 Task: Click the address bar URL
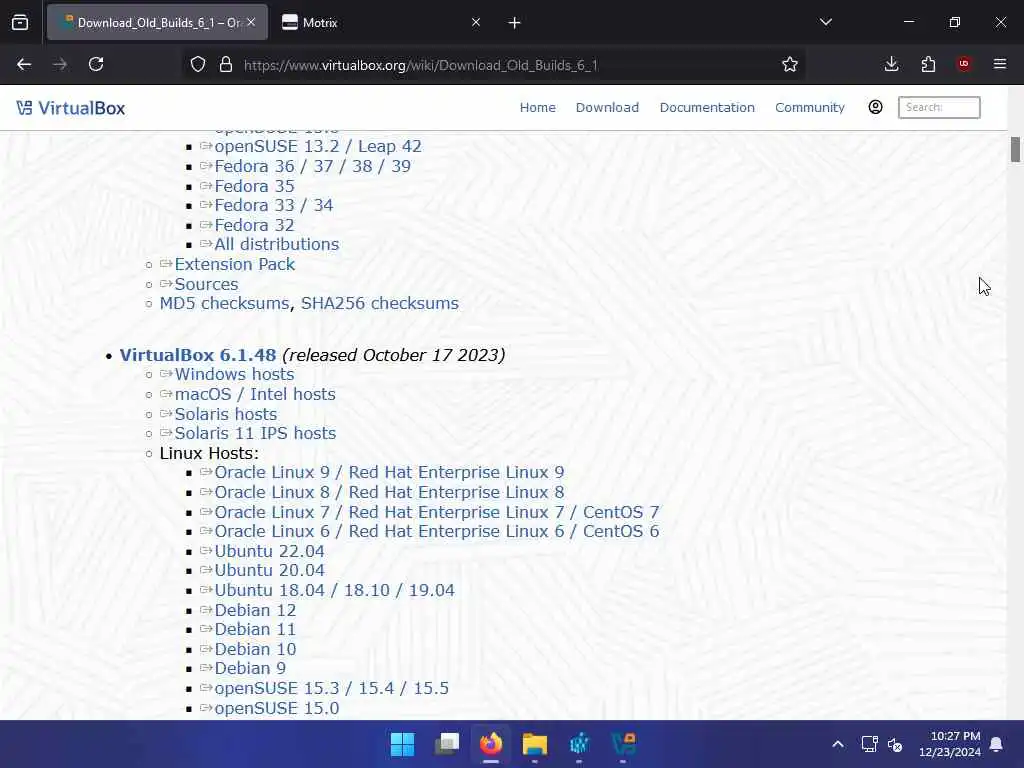420,65
